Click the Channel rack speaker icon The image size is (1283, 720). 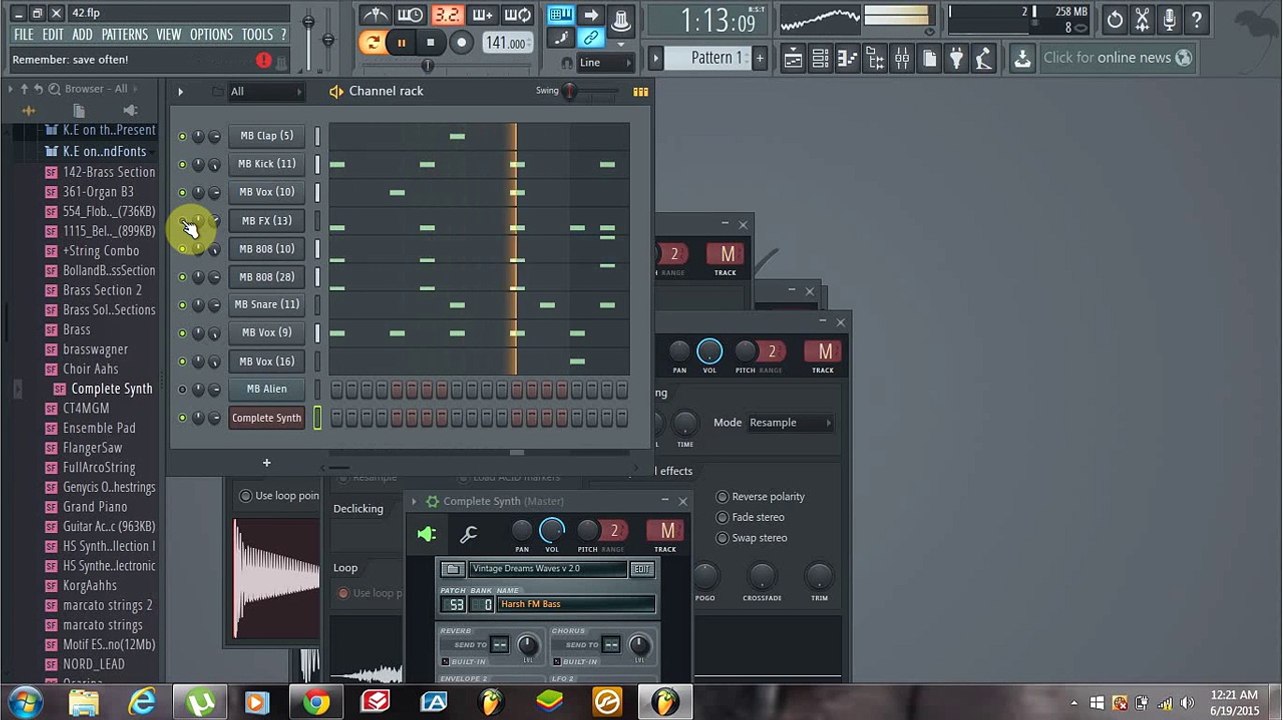(336, 91)
